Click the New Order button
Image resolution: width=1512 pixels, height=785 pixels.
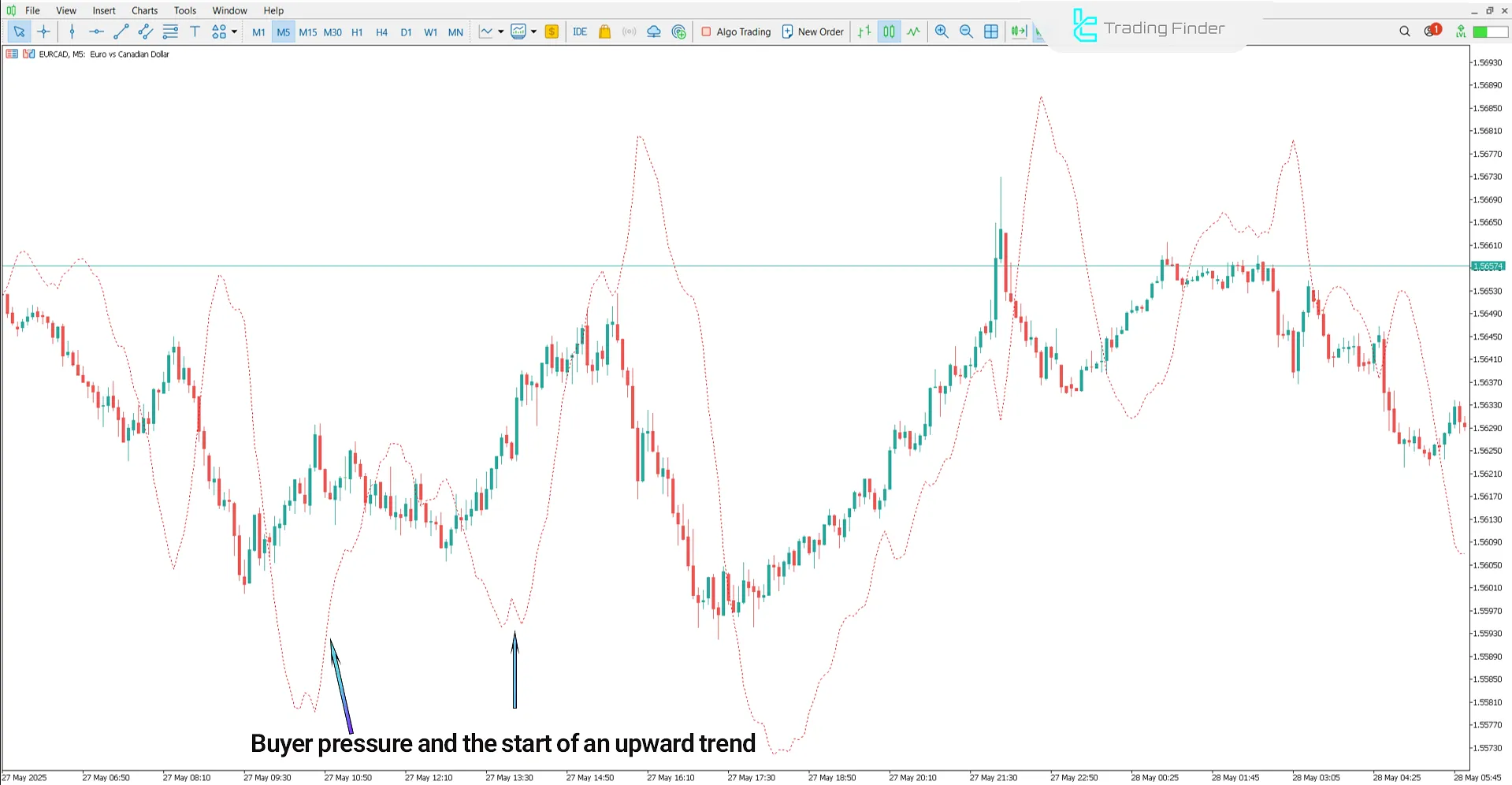click(x=812, y=32)
